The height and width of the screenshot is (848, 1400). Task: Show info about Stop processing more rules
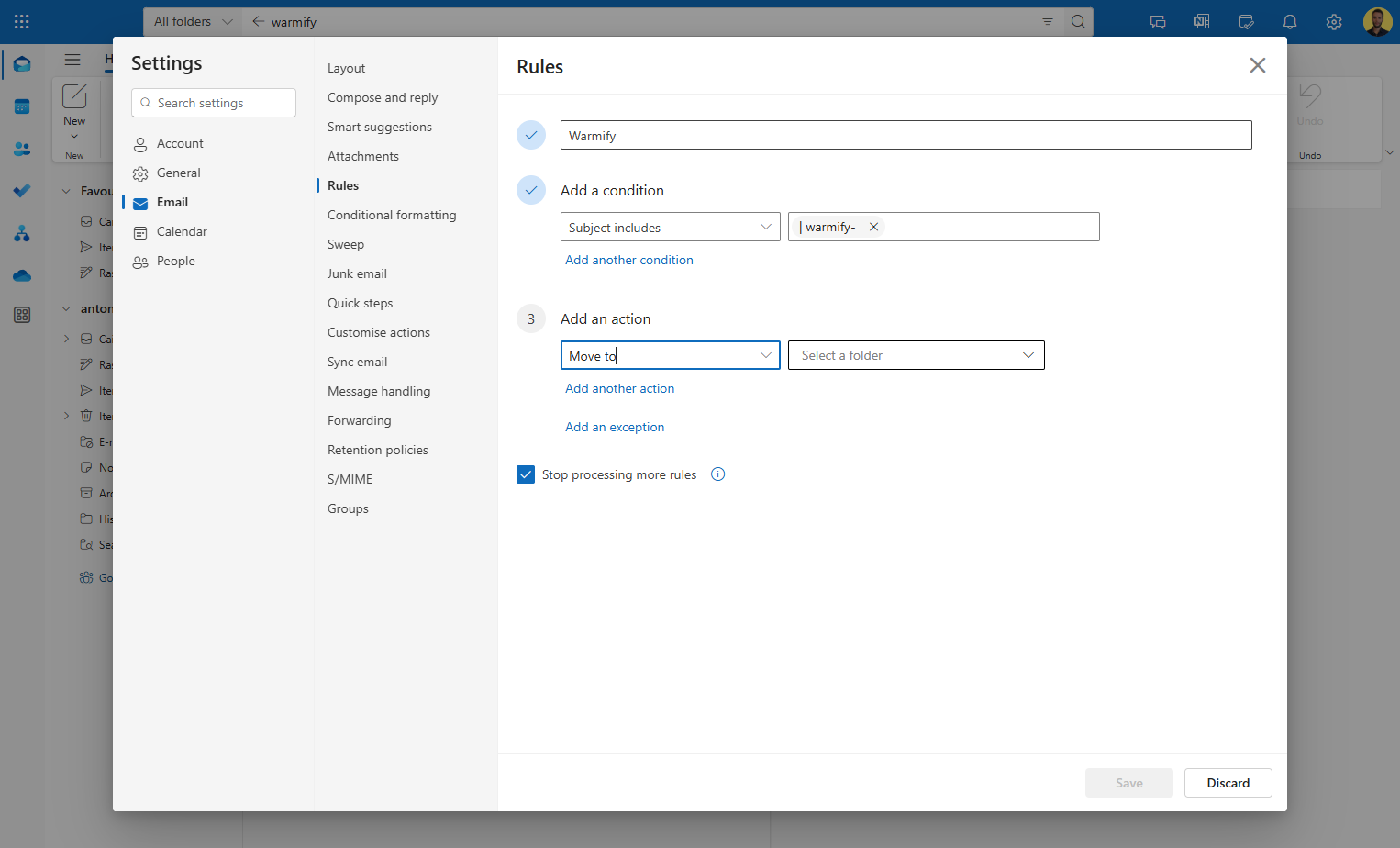coord(718,474)
